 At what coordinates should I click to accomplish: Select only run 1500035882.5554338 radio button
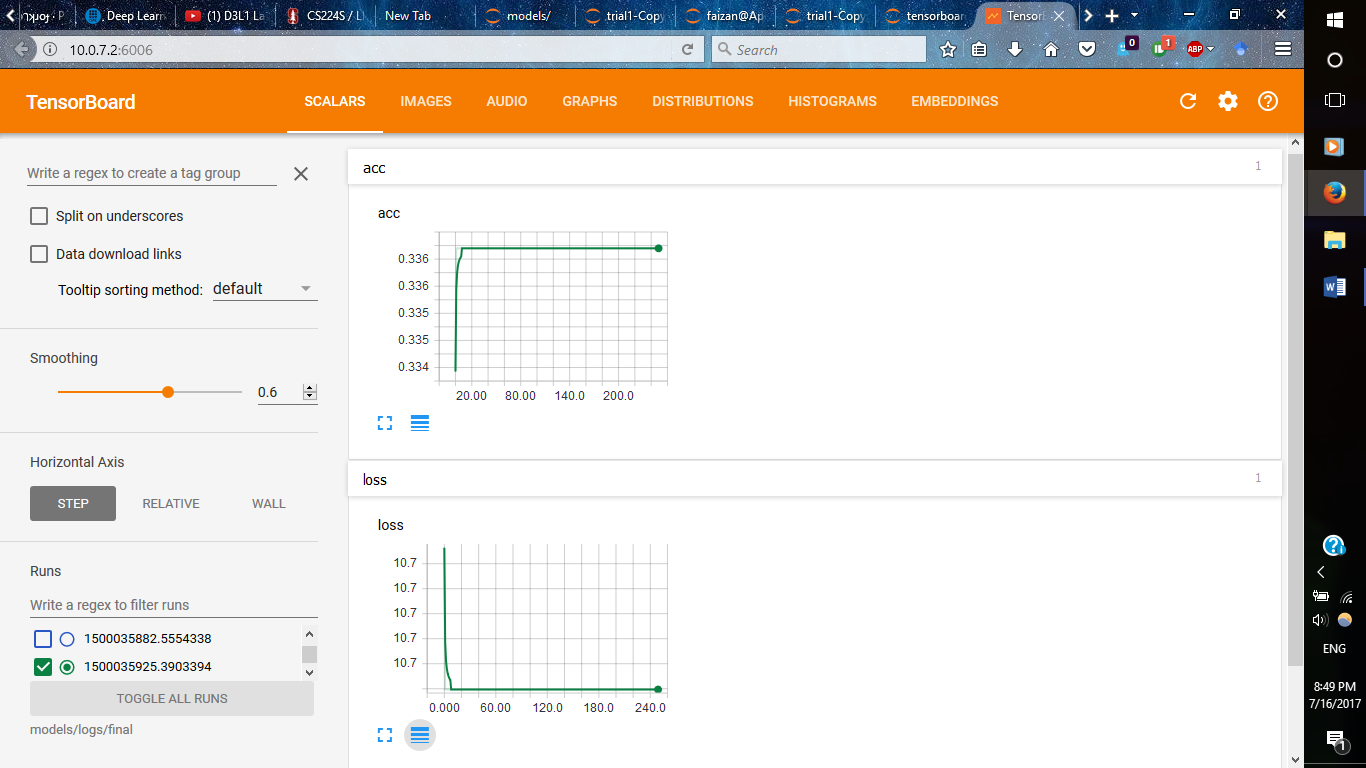pyautogui.click(x=67, y=639)
